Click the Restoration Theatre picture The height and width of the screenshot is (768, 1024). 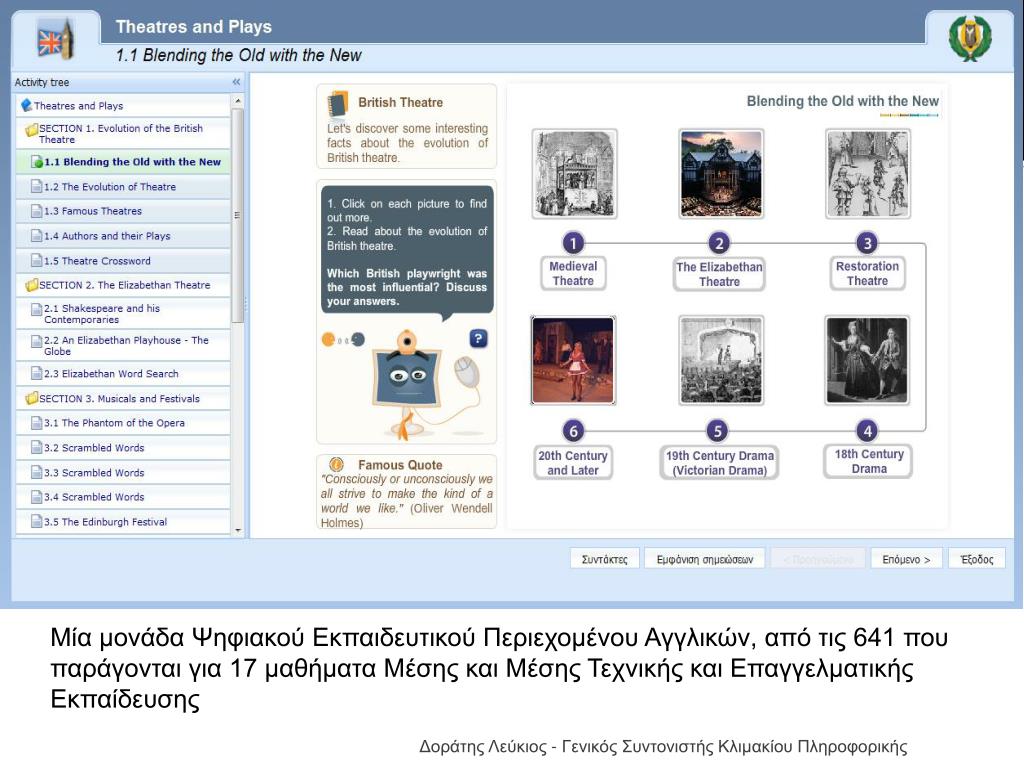point(867,174)
